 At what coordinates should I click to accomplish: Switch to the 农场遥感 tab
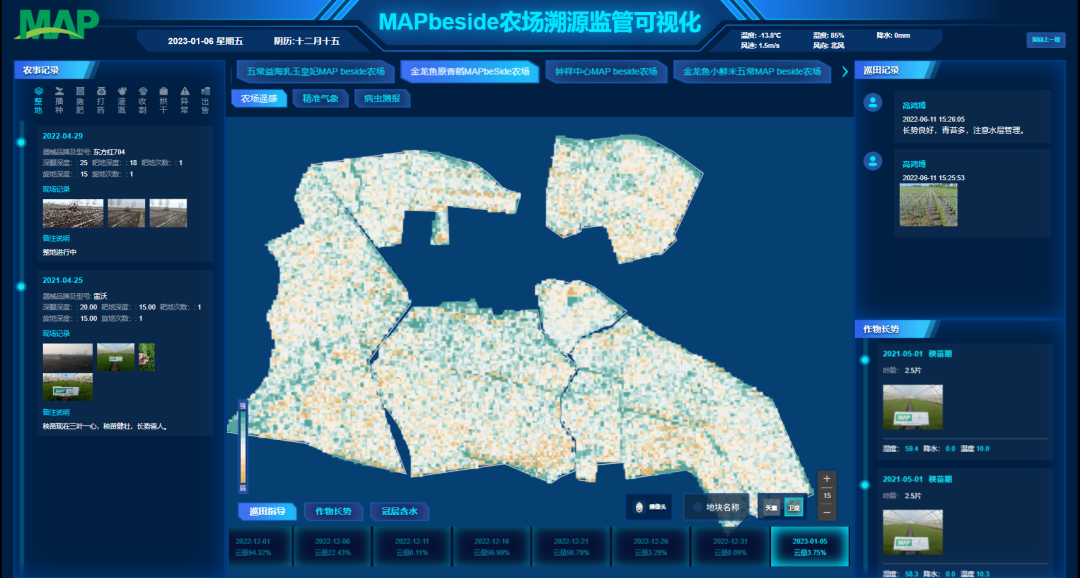coord(259,99)
